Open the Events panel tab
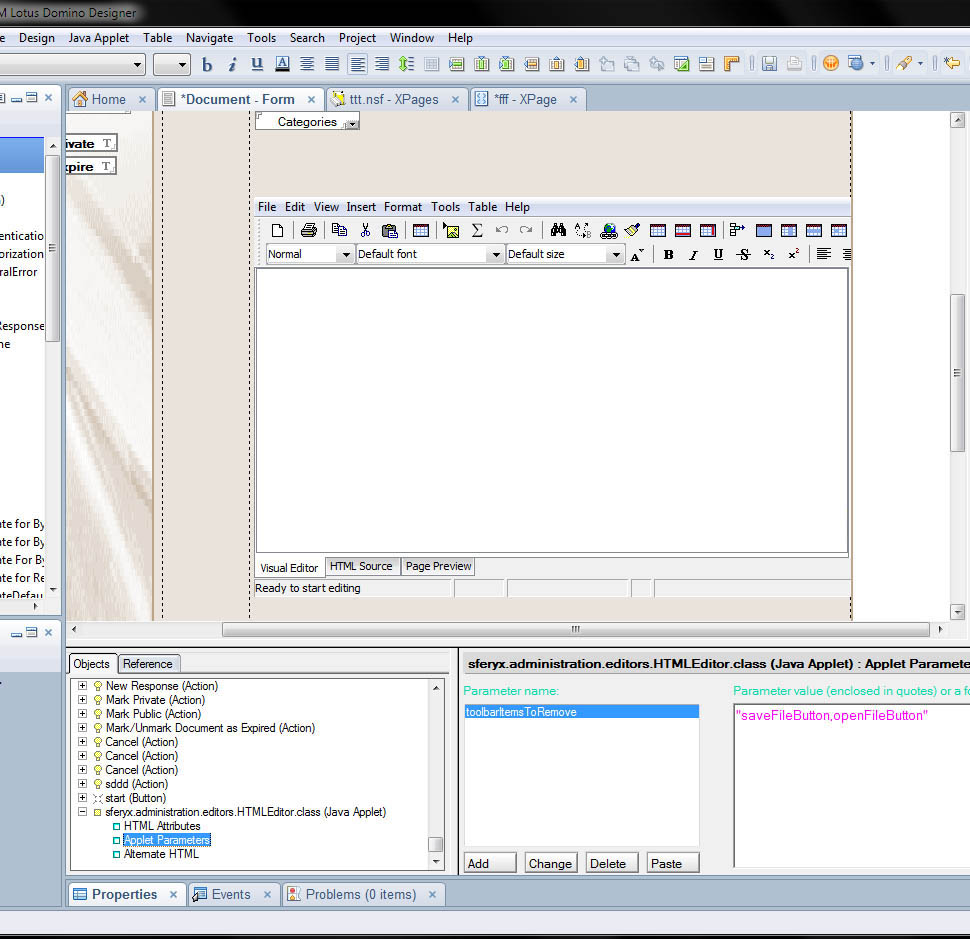The width and height of the screenshot is (970, 939). [231, 894]
